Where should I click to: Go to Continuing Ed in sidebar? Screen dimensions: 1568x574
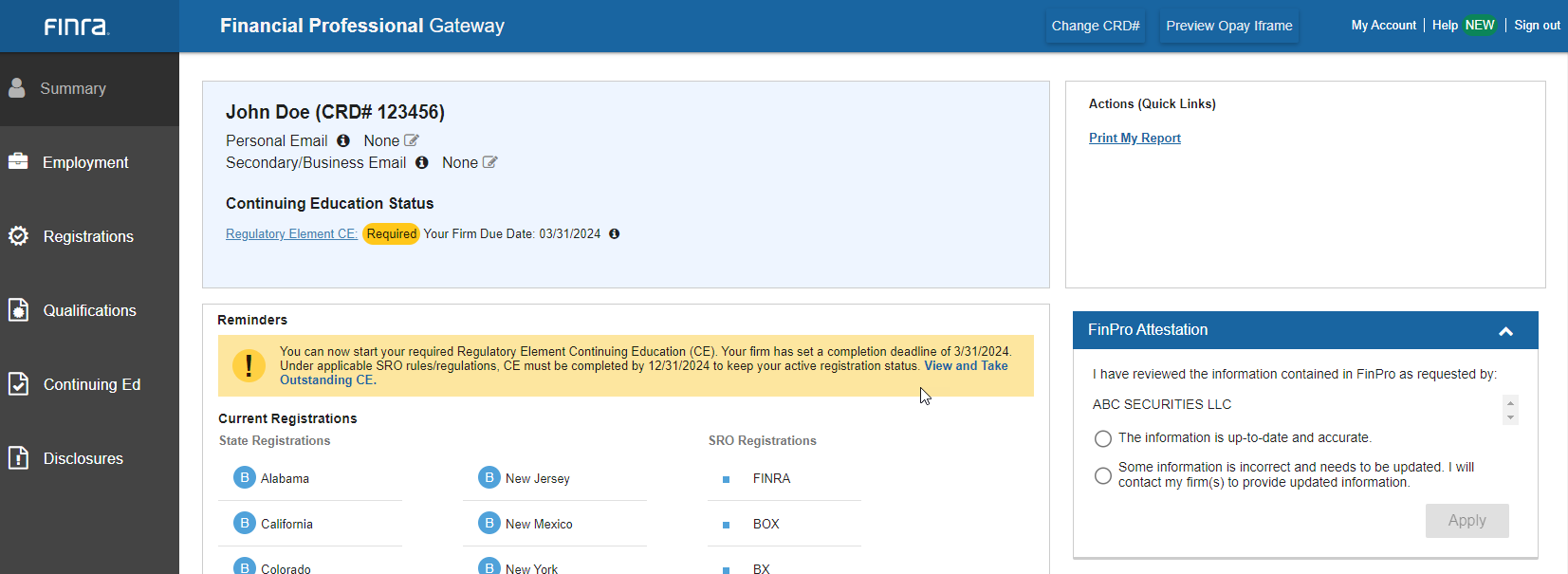(91, 384)
